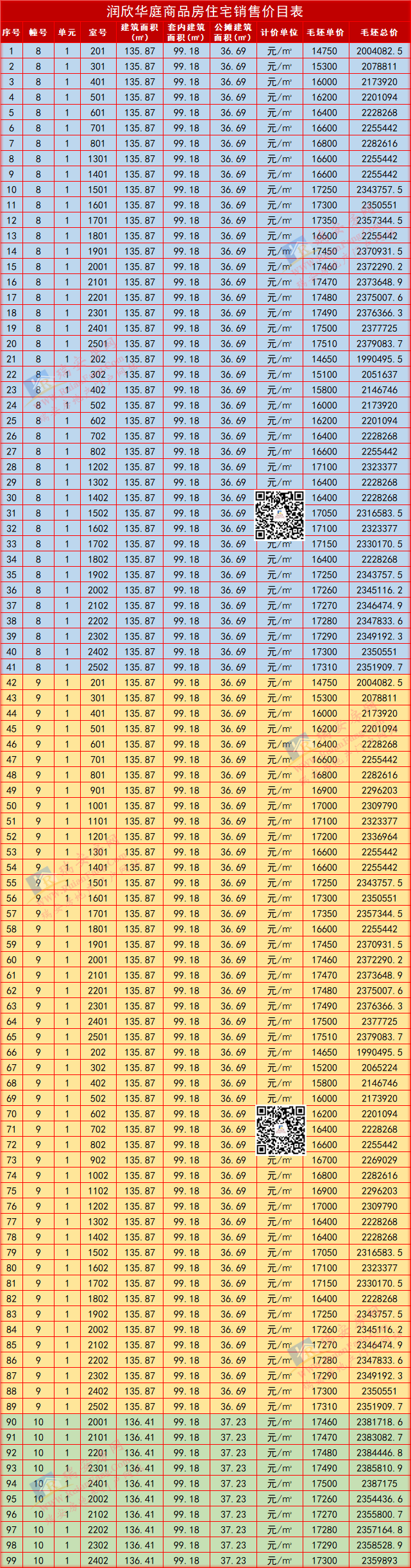
Task: Select total price 2051637 cell
Action: pyautogui.click(x=379, y=374)
